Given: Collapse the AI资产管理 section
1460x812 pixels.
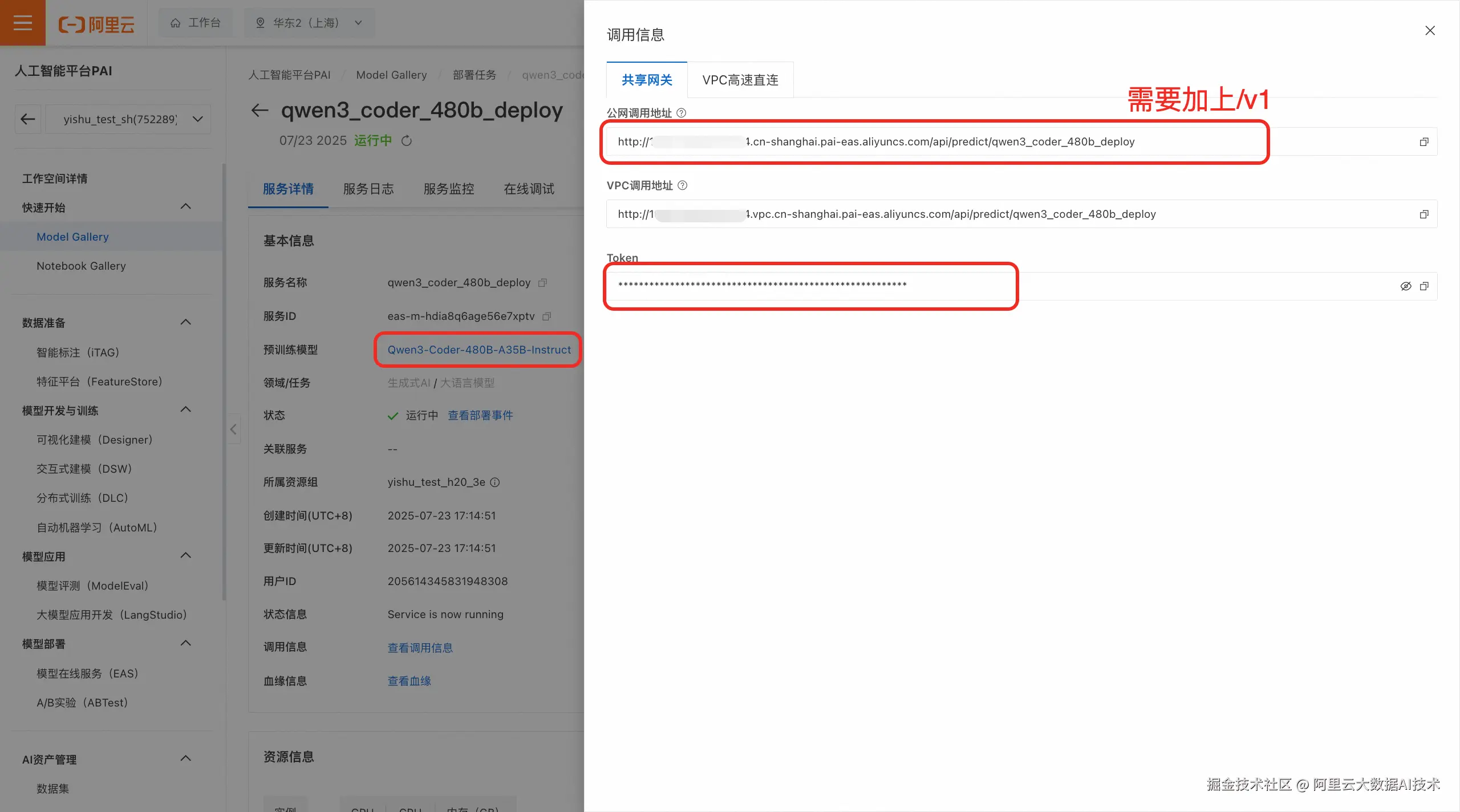Looking at the screenshot, I should (x=185, y=758).
